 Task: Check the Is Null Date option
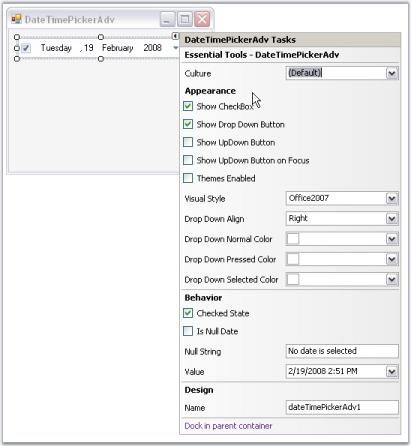point(188,331)
